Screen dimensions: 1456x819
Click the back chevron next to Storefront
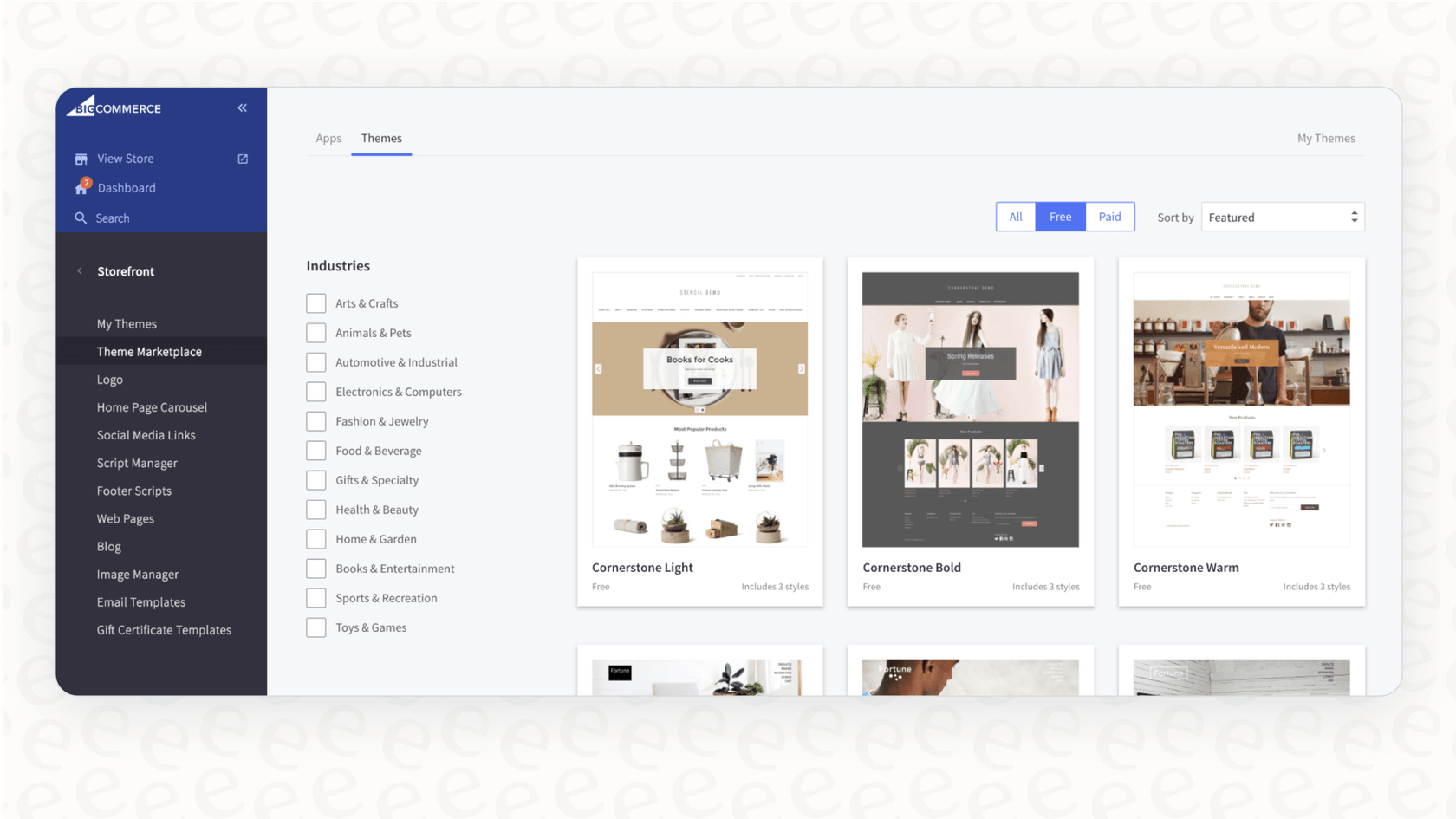coord(80,270)
